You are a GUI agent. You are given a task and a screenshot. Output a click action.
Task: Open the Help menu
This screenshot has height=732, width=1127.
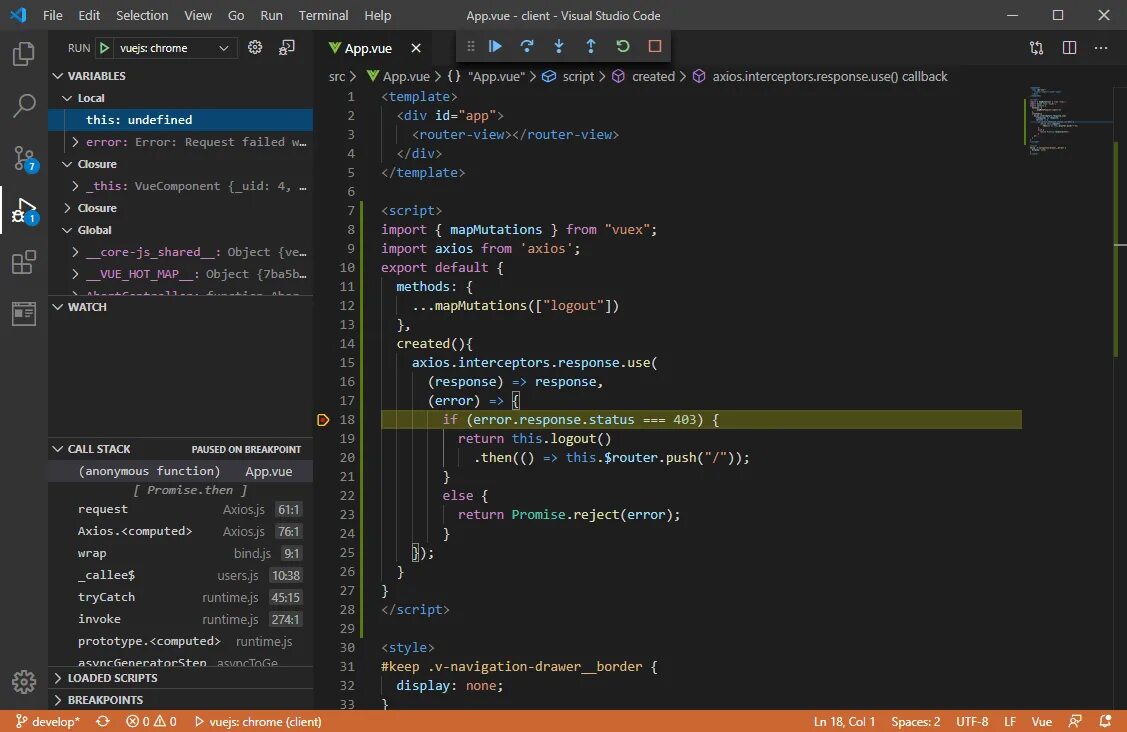[x=377, y=15]
